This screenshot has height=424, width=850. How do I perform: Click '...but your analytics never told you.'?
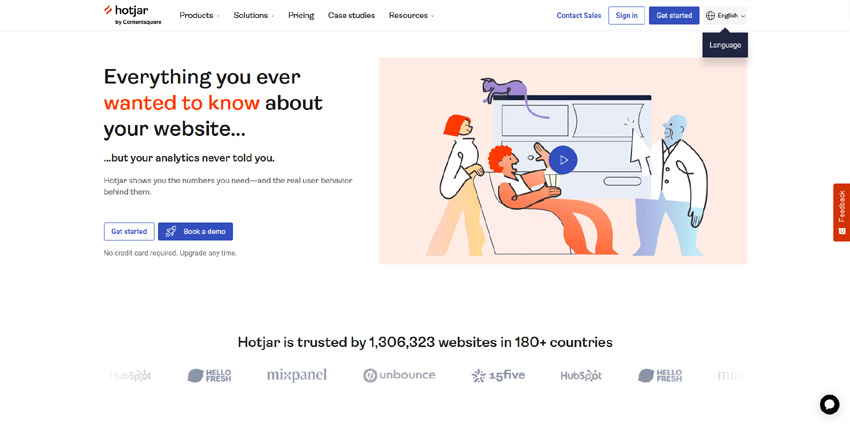[189, 159]
